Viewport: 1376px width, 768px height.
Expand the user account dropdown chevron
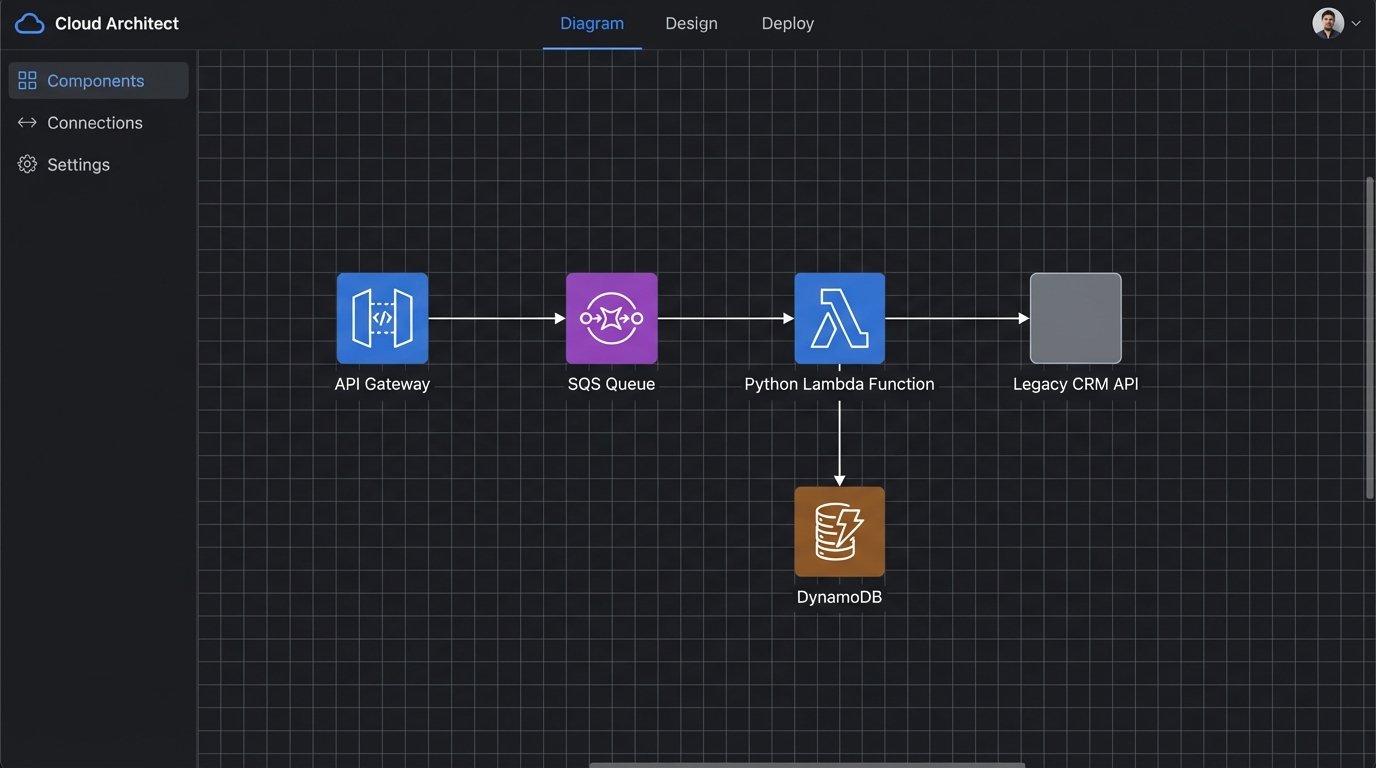click(x=1356, y=22)
